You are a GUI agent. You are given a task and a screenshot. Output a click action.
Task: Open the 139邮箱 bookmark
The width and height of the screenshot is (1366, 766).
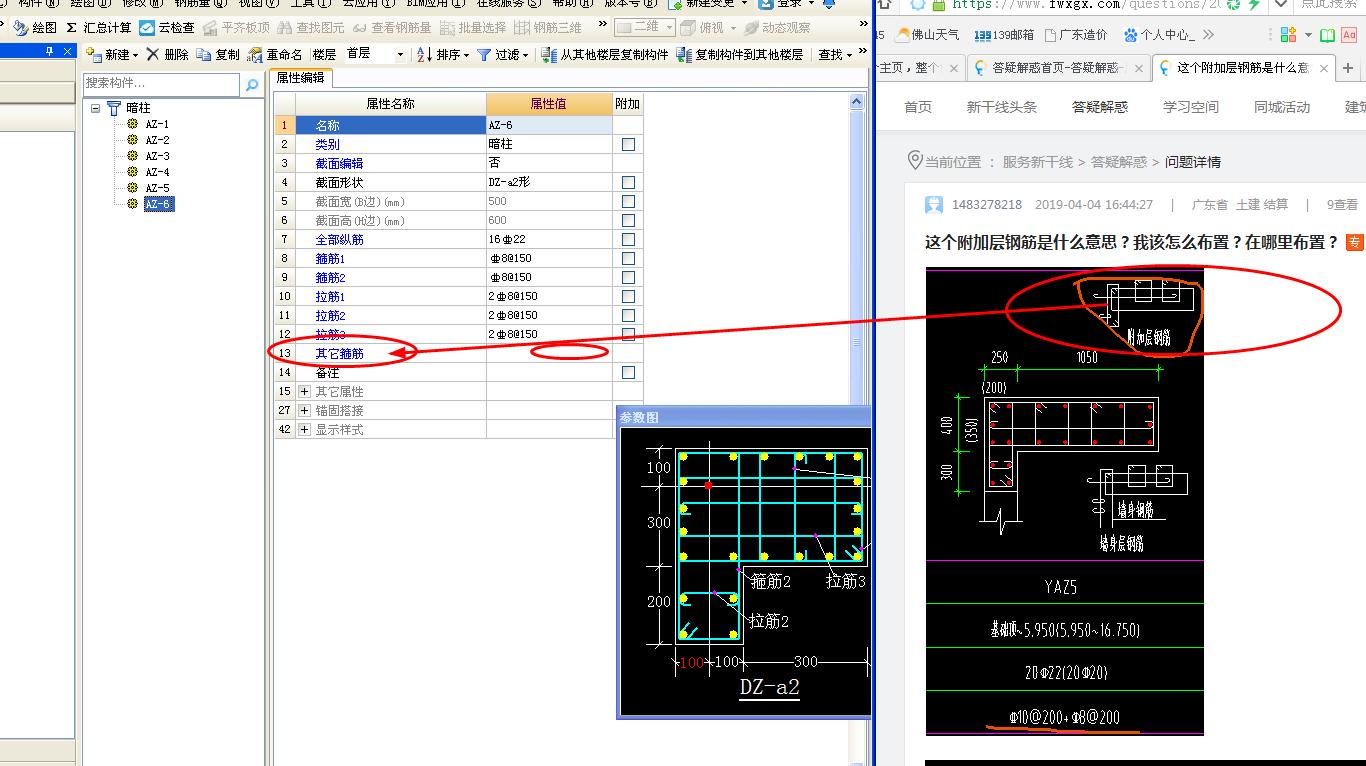point(1002,35)
